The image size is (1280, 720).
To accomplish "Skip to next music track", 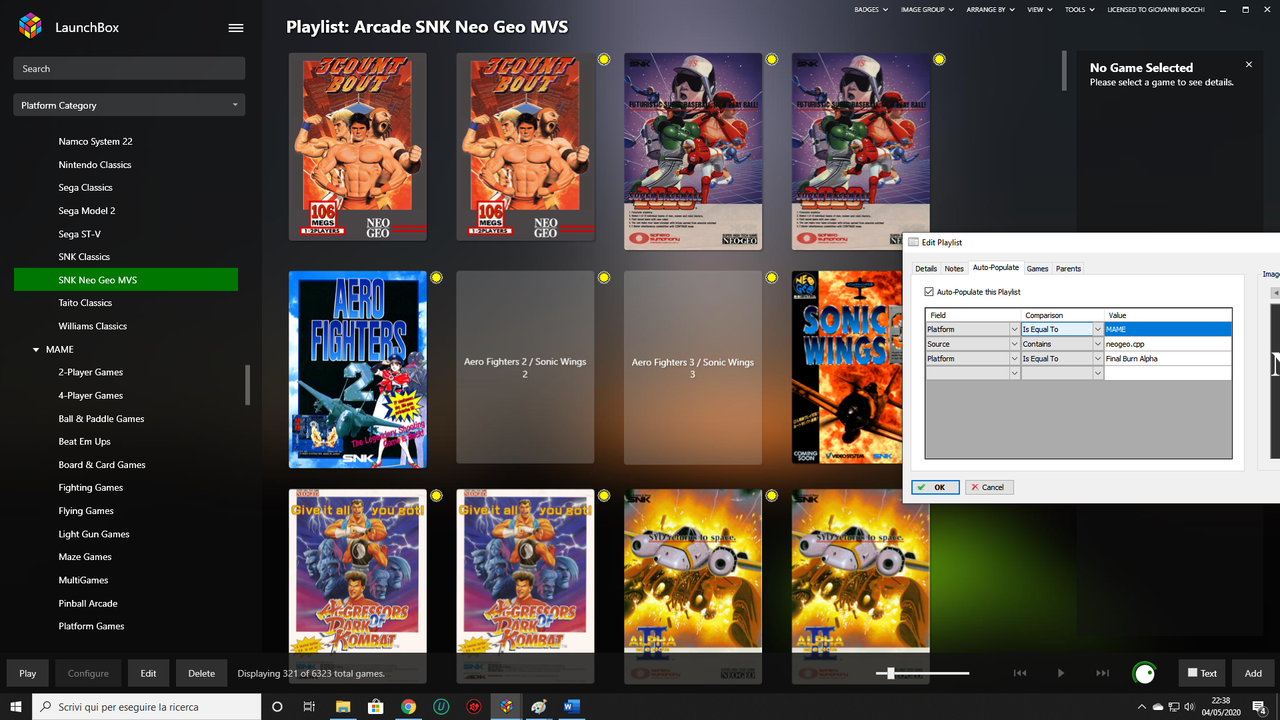I will coord(1102,673).
